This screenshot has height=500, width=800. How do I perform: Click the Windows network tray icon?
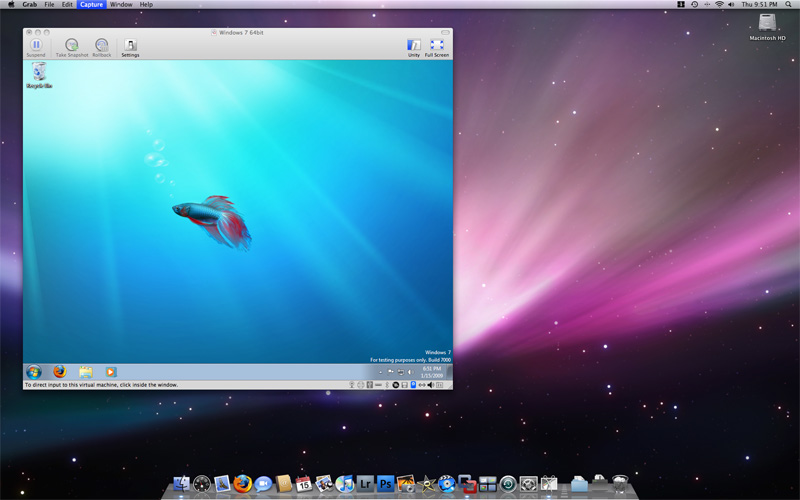(401, 372)
